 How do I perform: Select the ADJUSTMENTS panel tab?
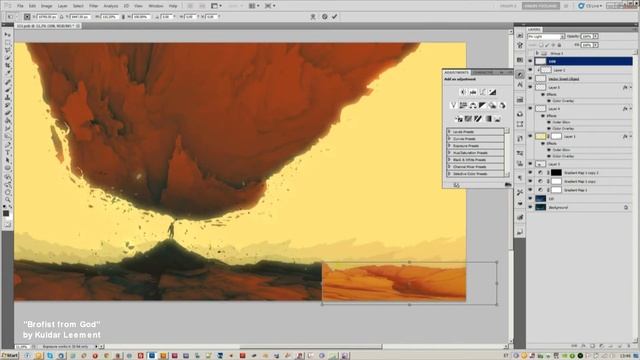tap(456, 72)
